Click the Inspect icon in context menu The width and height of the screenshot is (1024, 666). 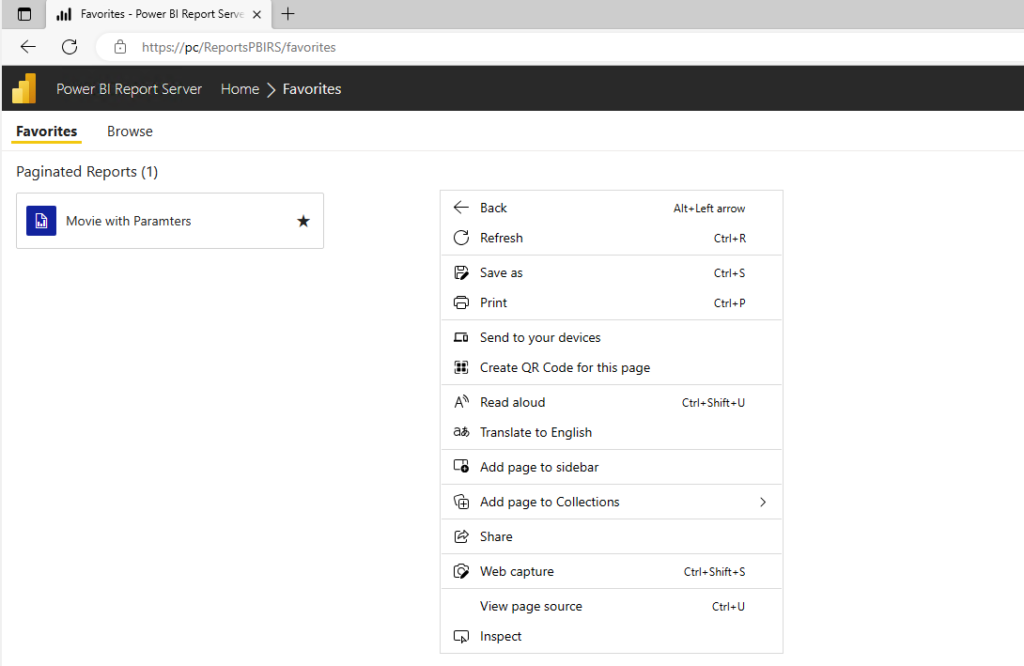[461, 636]
